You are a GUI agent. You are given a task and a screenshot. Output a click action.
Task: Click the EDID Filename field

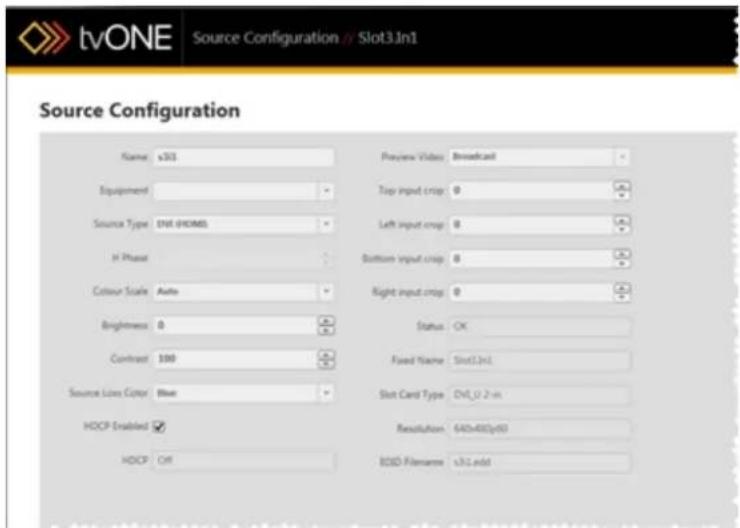[539, 462]
